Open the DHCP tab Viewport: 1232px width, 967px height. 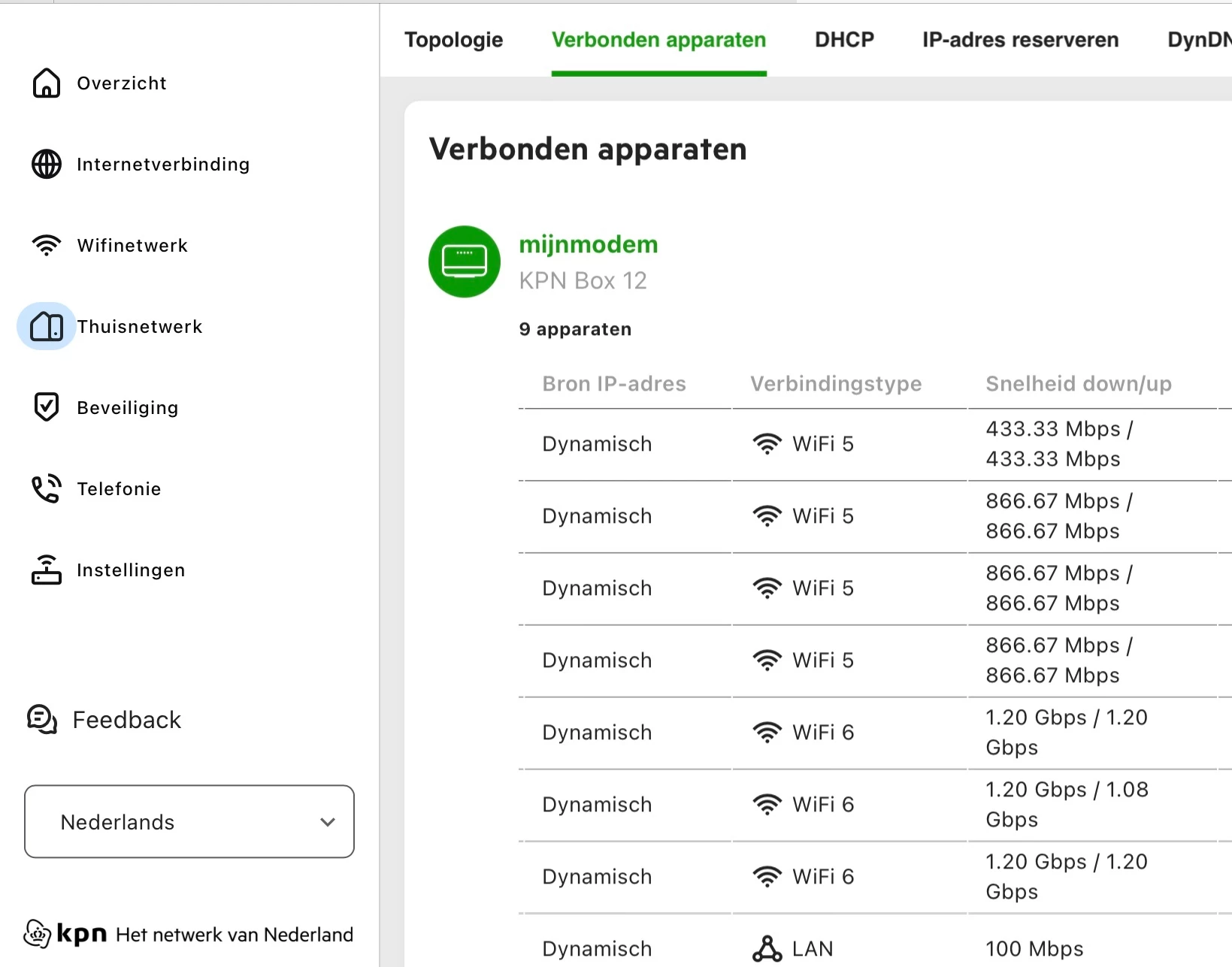coord(844,40)
